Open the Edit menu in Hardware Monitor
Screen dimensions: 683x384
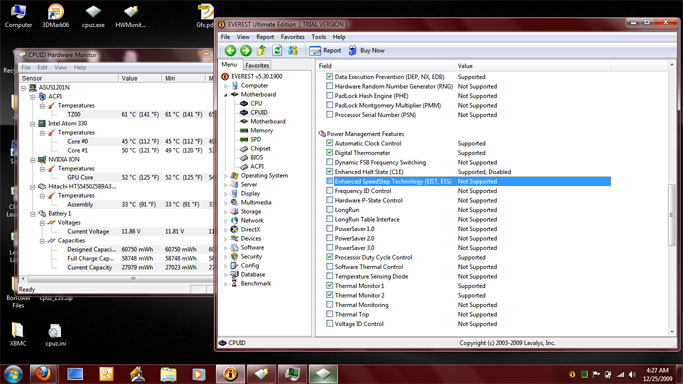point(42,67)
